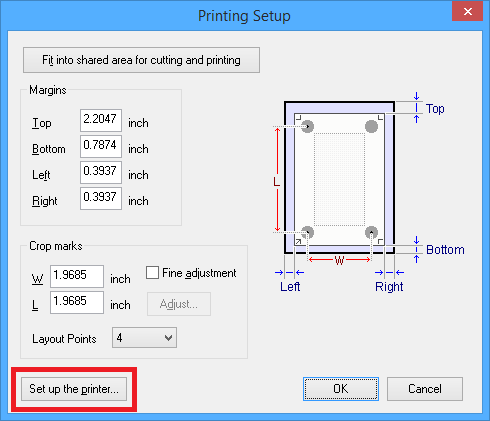This screenshot has height=421, width=490.
Task: Click the red W width indicator in diagram
Action: point(339,260)
